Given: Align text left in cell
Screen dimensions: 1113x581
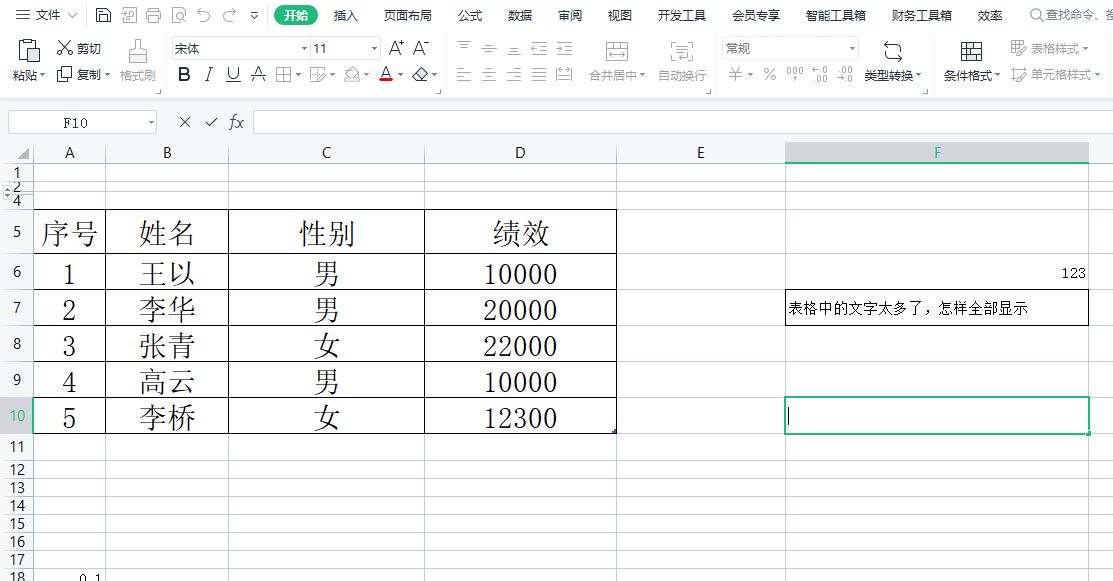Looking at the screenshot, I should 464,74.
